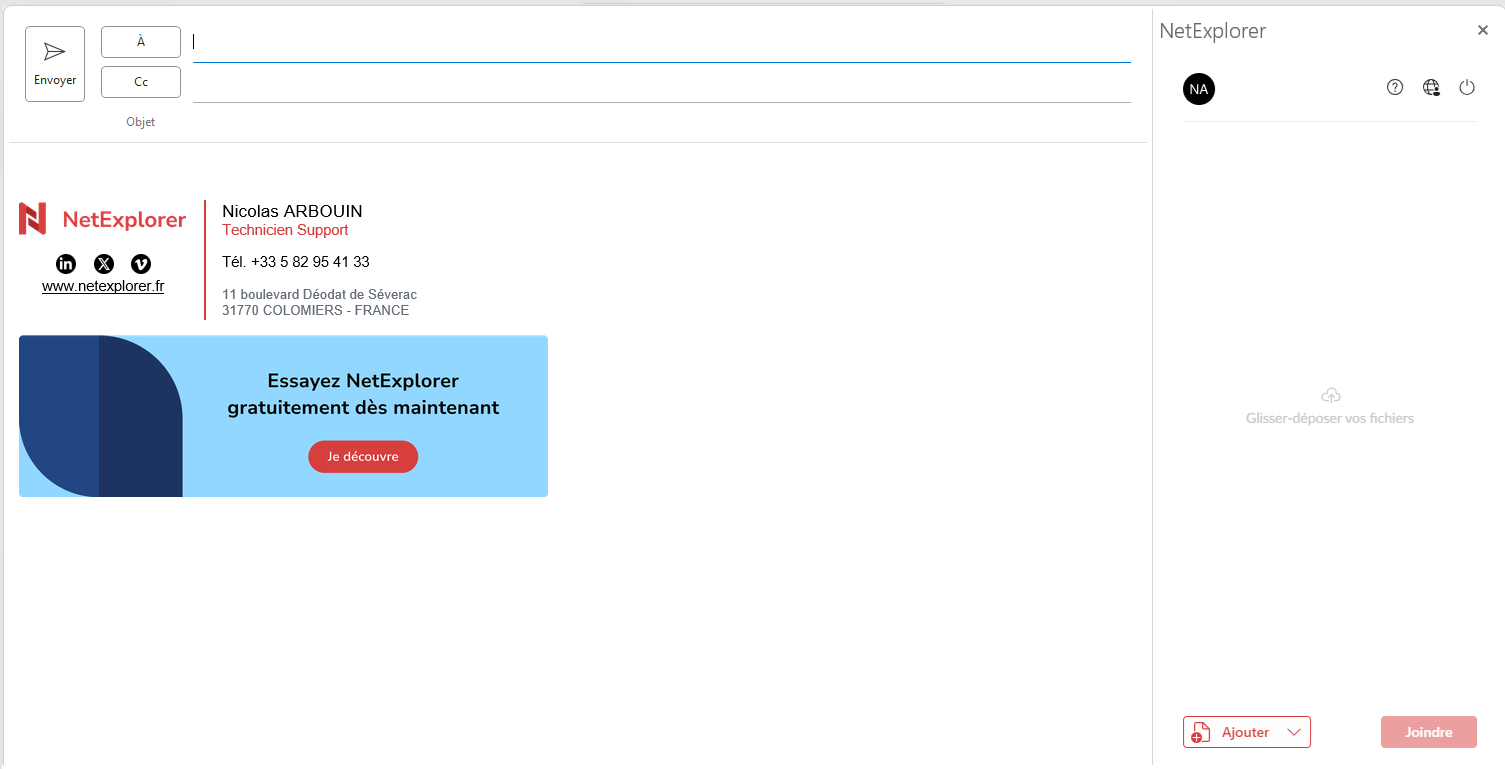Screen dimensions: 1505x769
Task: Click the Objet subject field
Action: coord(661,122)
